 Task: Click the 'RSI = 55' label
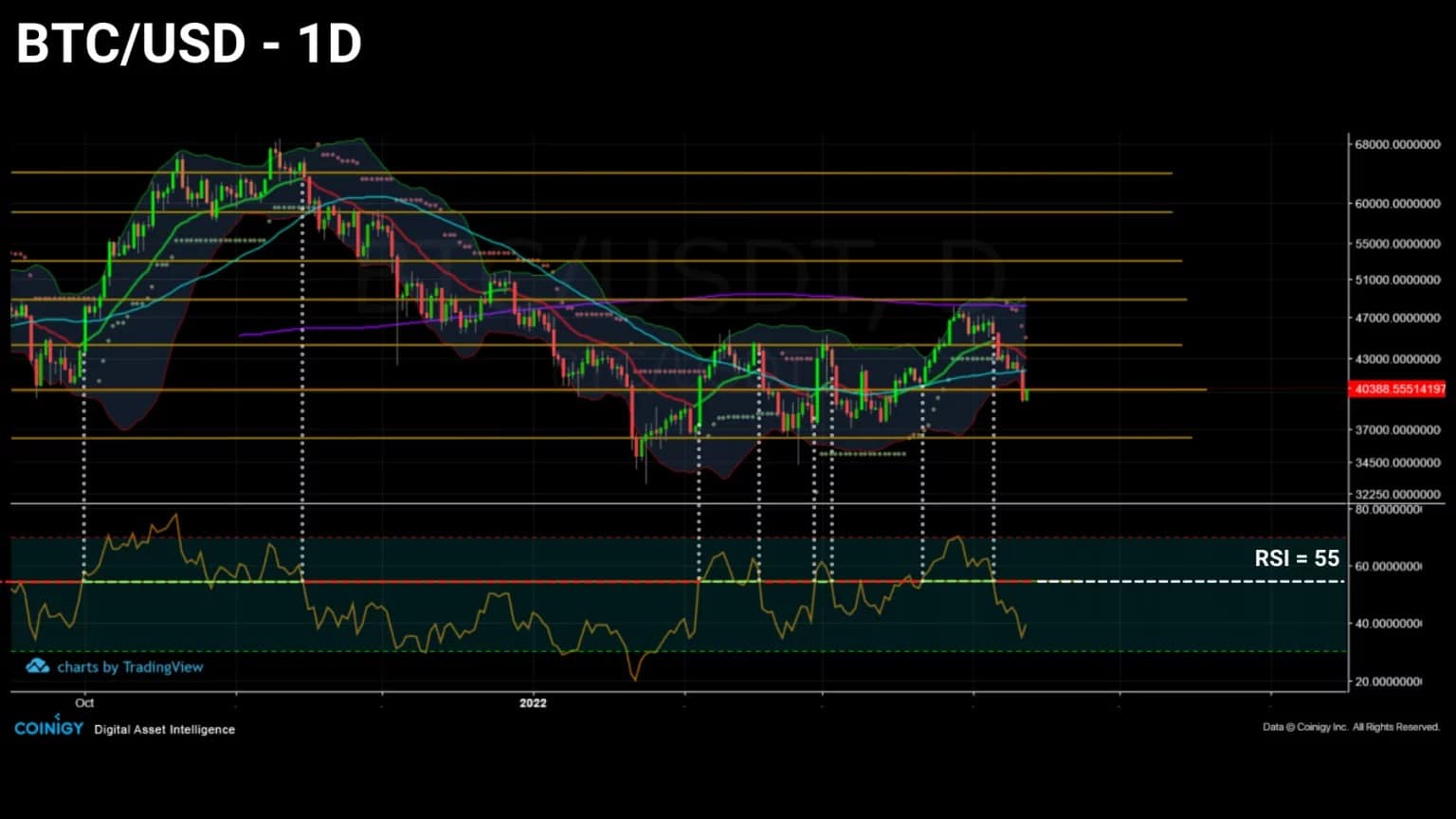1297,559
